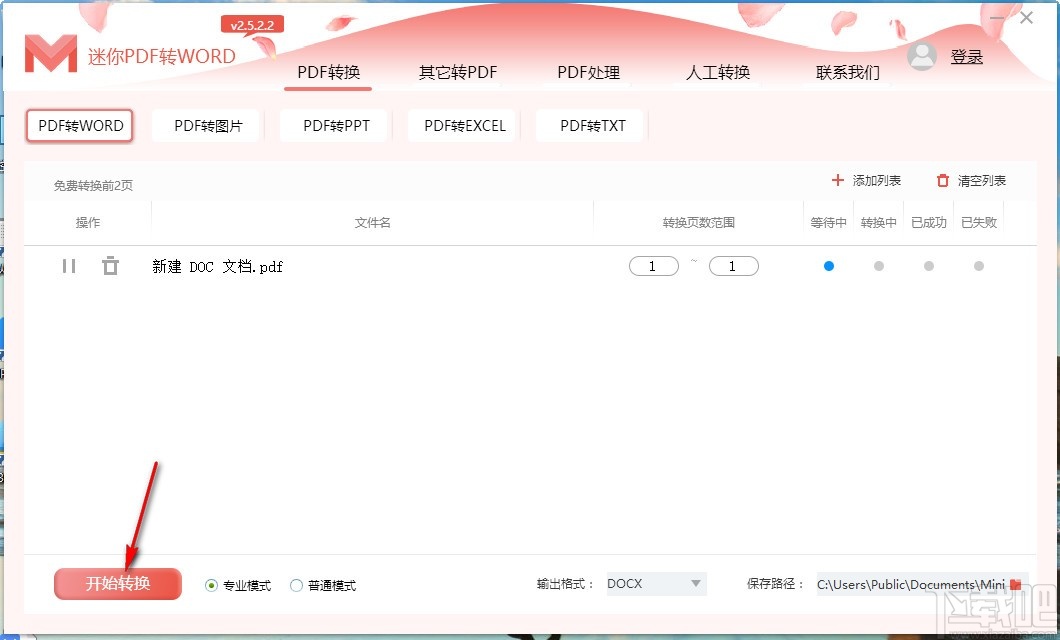The image size is (1060, 640).
Task: Select 普通模式 radio button
Action: click(x=296, y=585)
